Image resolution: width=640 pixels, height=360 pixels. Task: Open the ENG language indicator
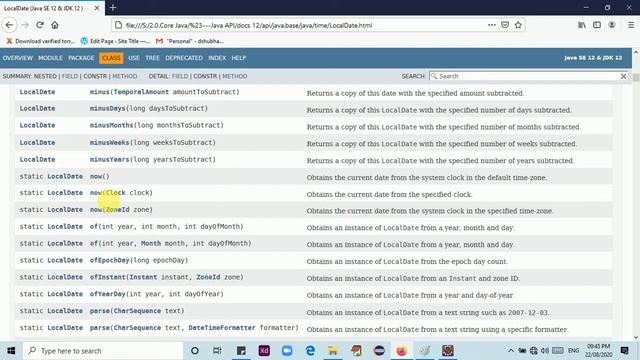pos(573,351)
